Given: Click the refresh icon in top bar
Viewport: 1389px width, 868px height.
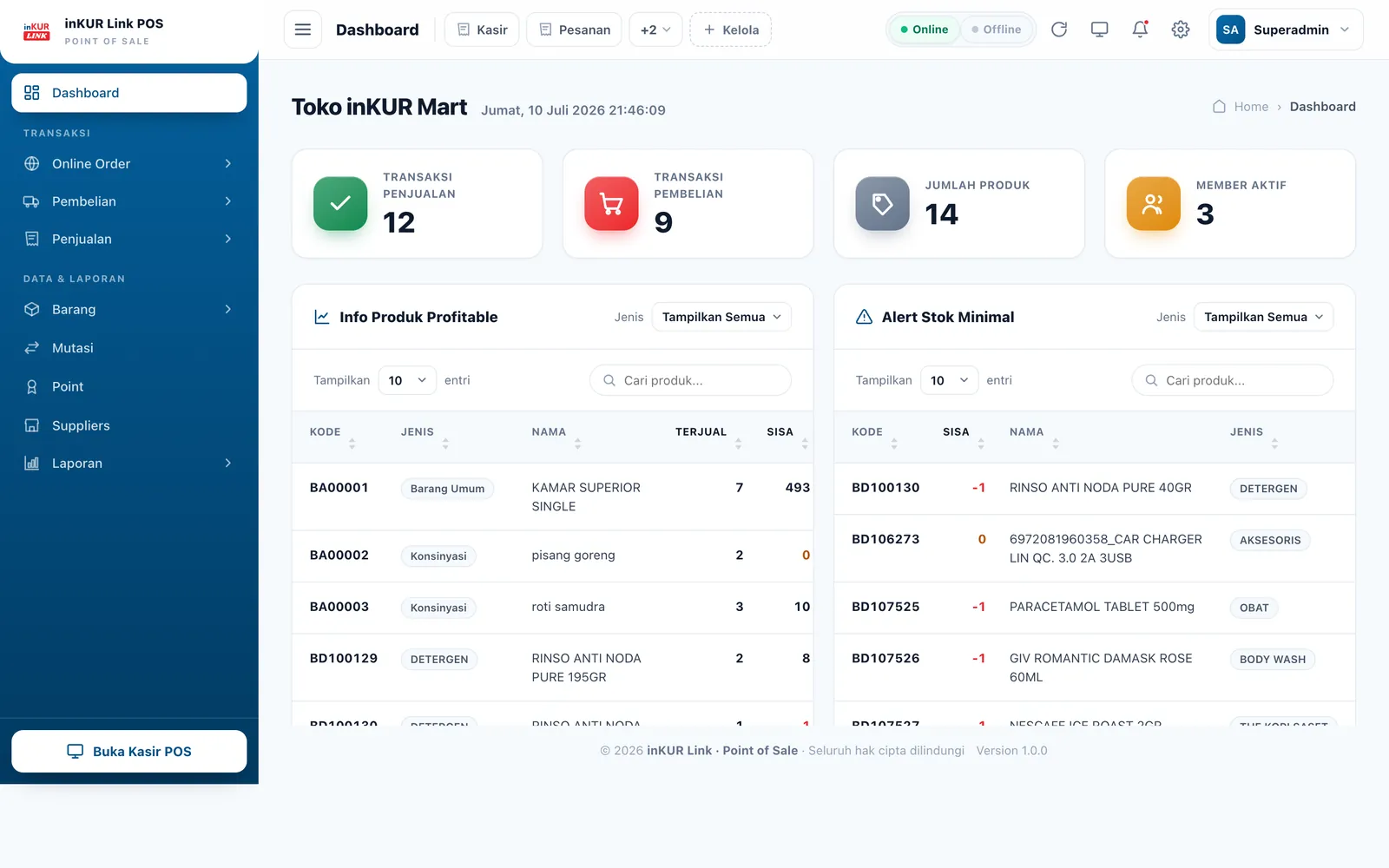Looking at the screenshot, I should (x=1059, y=30).
